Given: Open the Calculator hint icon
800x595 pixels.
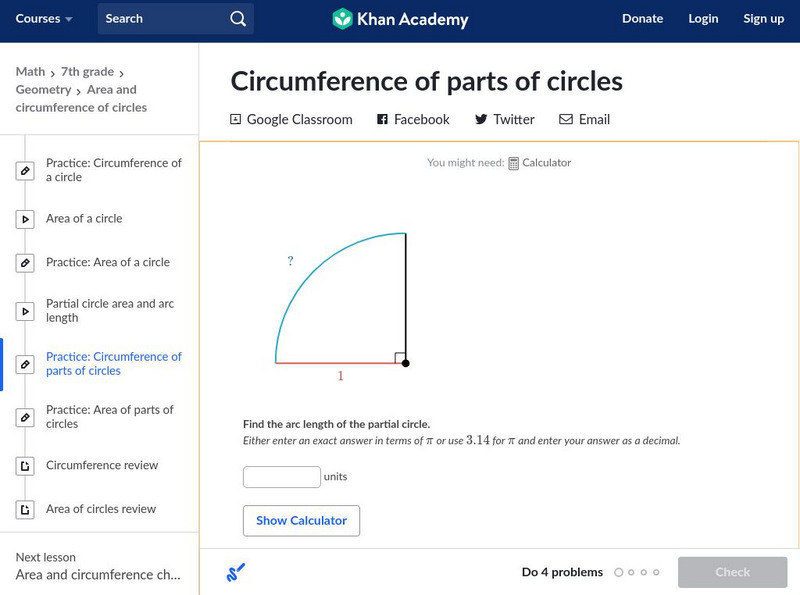Looking at the screenshot, I should click(x=514, y=163).
